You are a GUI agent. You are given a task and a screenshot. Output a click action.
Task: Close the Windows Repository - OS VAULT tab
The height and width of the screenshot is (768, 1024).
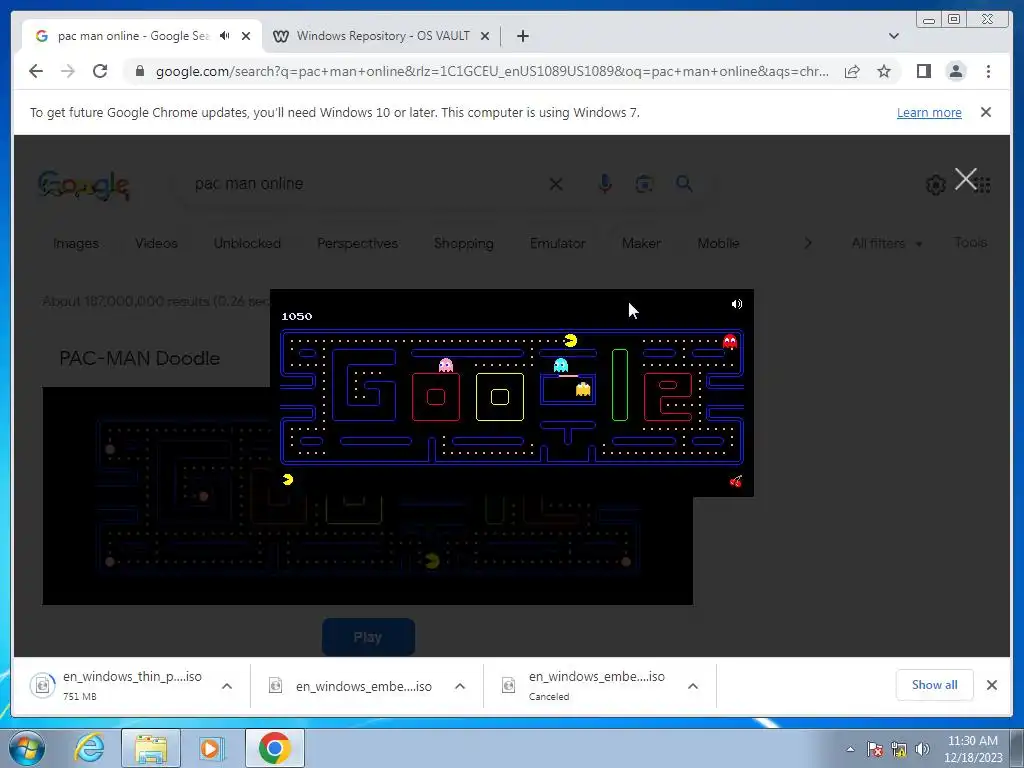(x=485, y=36)
